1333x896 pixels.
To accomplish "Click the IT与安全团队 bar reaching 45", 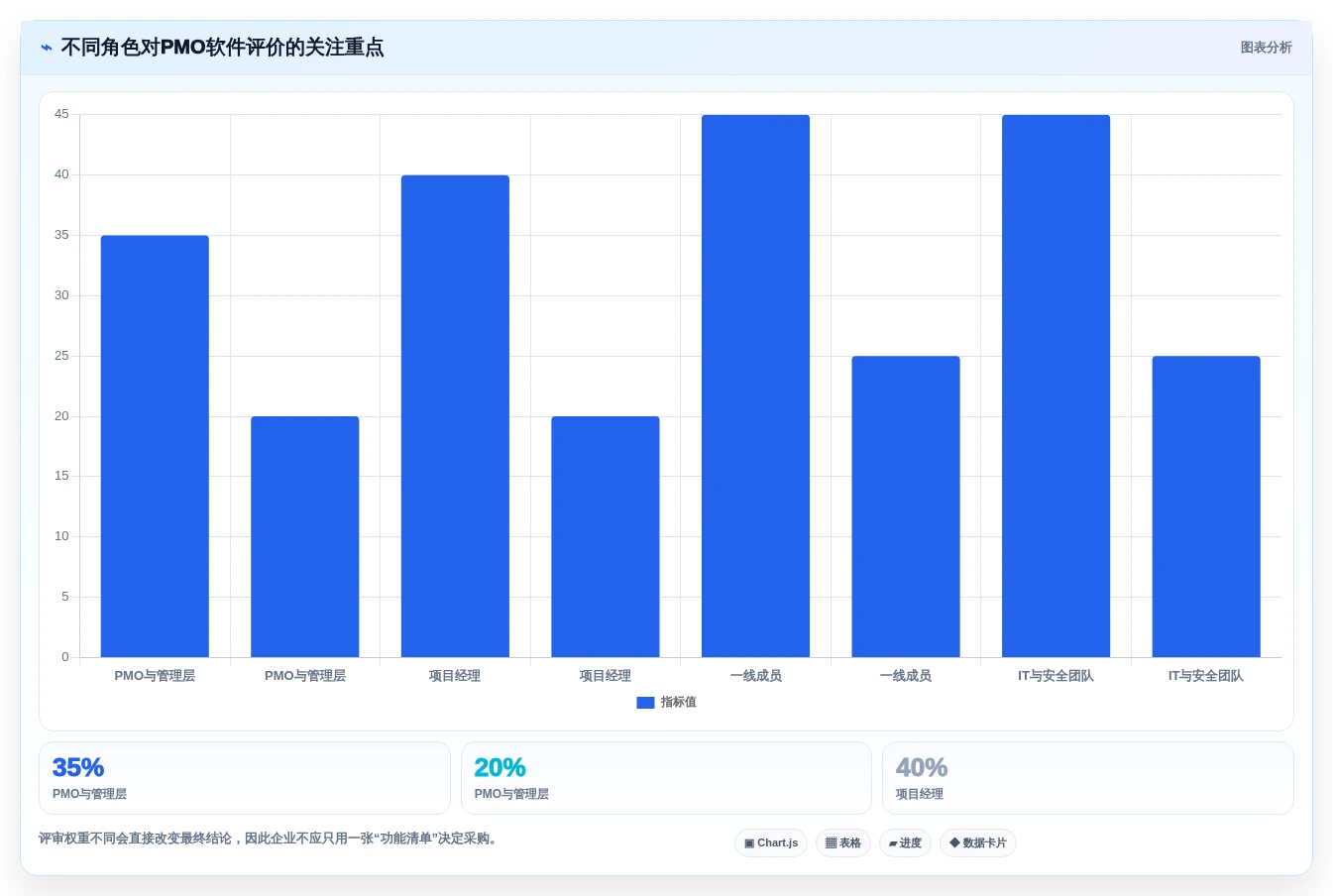I will click(x=1056, y=387).
